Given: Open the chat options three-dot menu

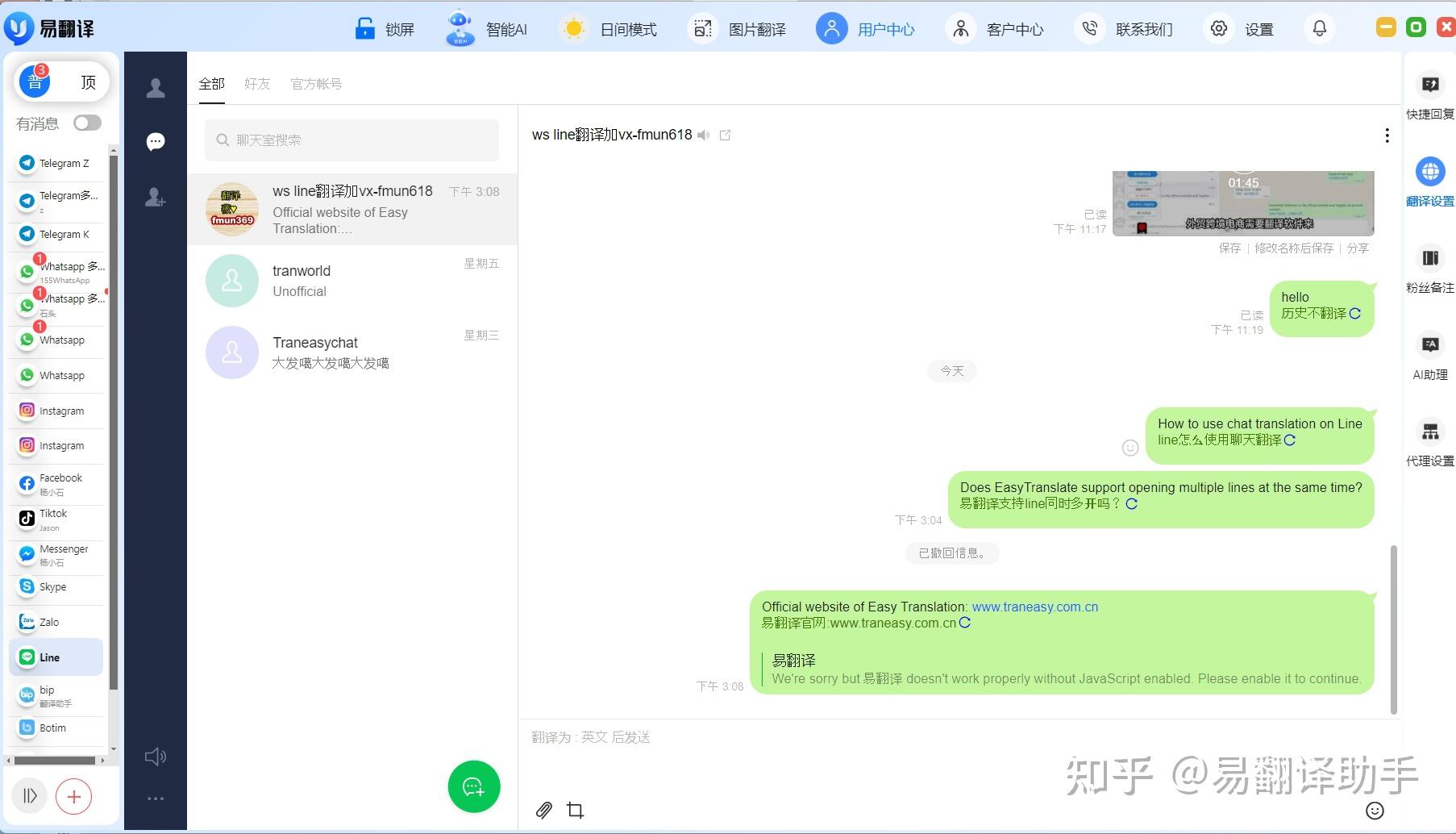Looking at the screenshot, I should click(1387, 135).
